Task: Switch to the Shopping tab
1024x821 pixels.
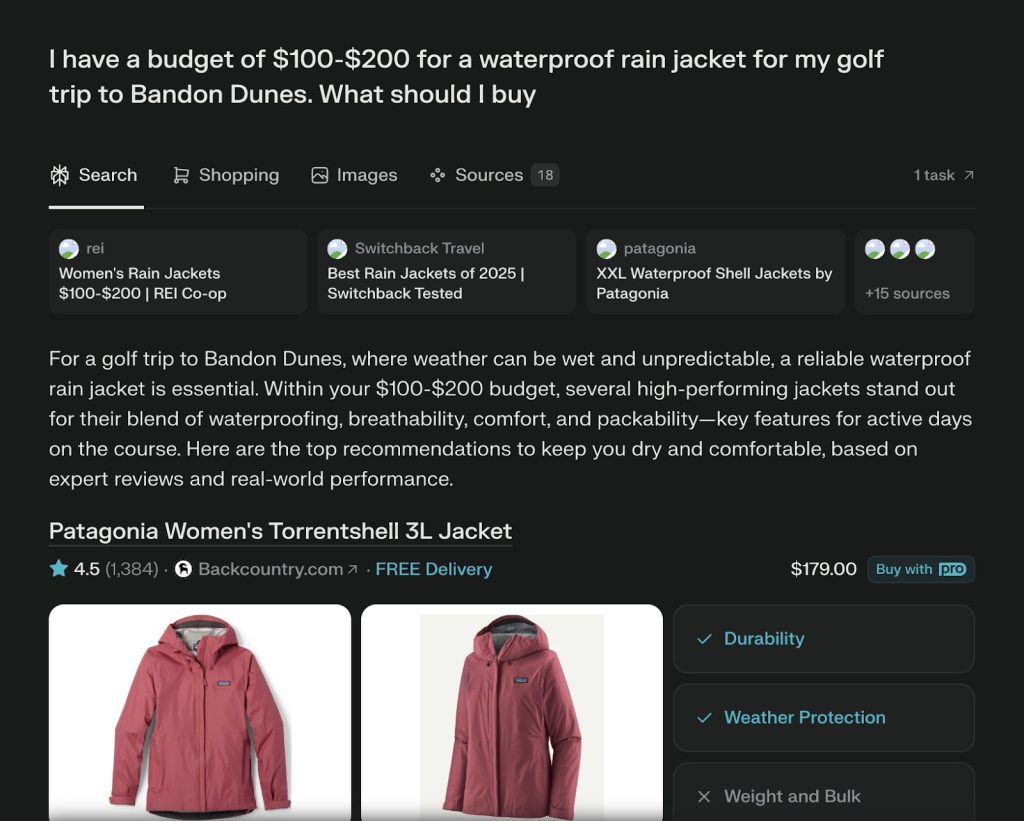Action: [x=226, y=175]
